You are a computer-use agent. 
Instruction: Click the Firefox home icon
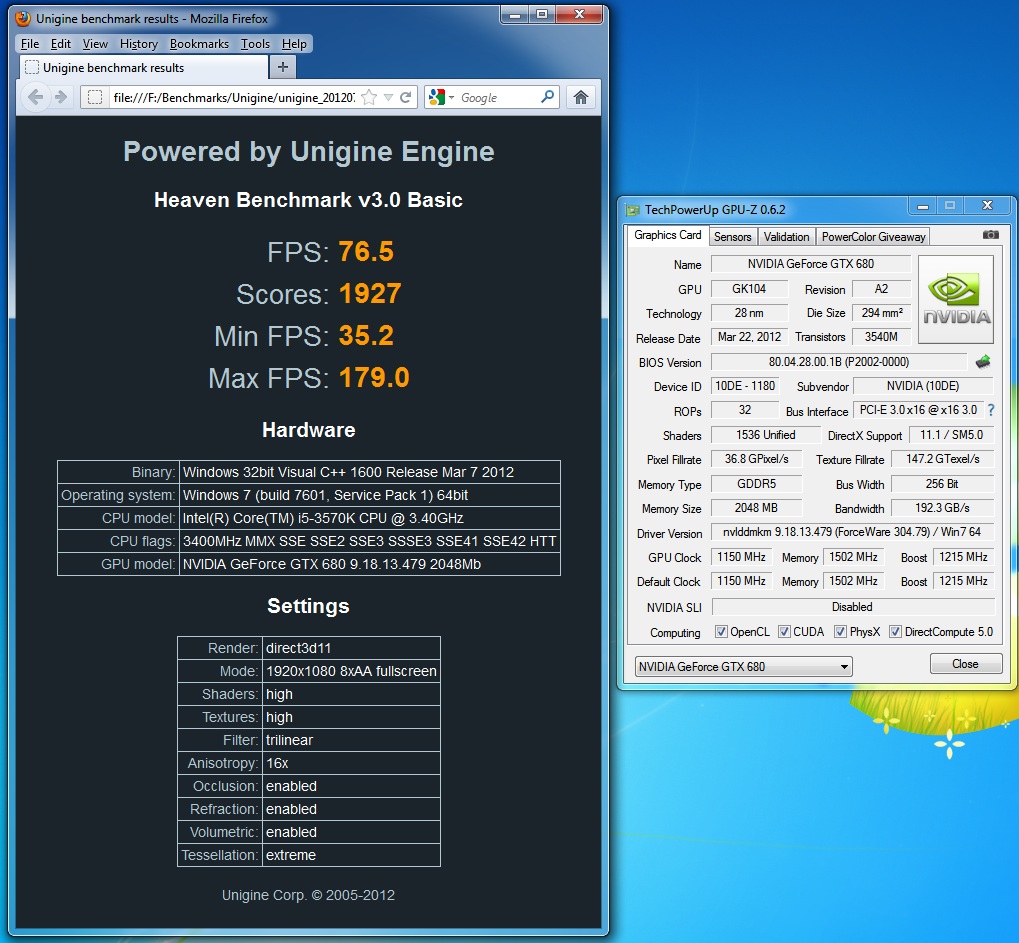coord(580,97)
